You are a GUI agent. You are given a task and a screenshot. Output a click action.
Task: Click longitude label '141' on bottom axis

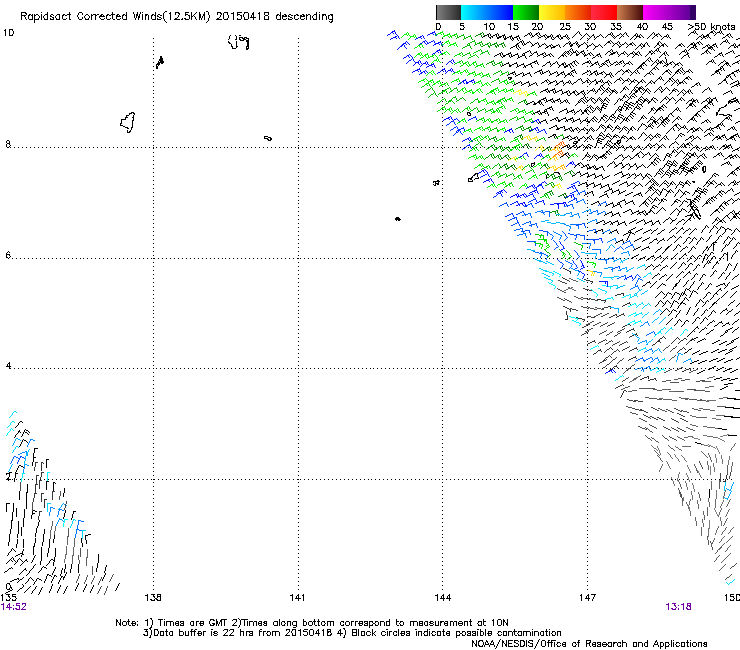coord(297,598)
